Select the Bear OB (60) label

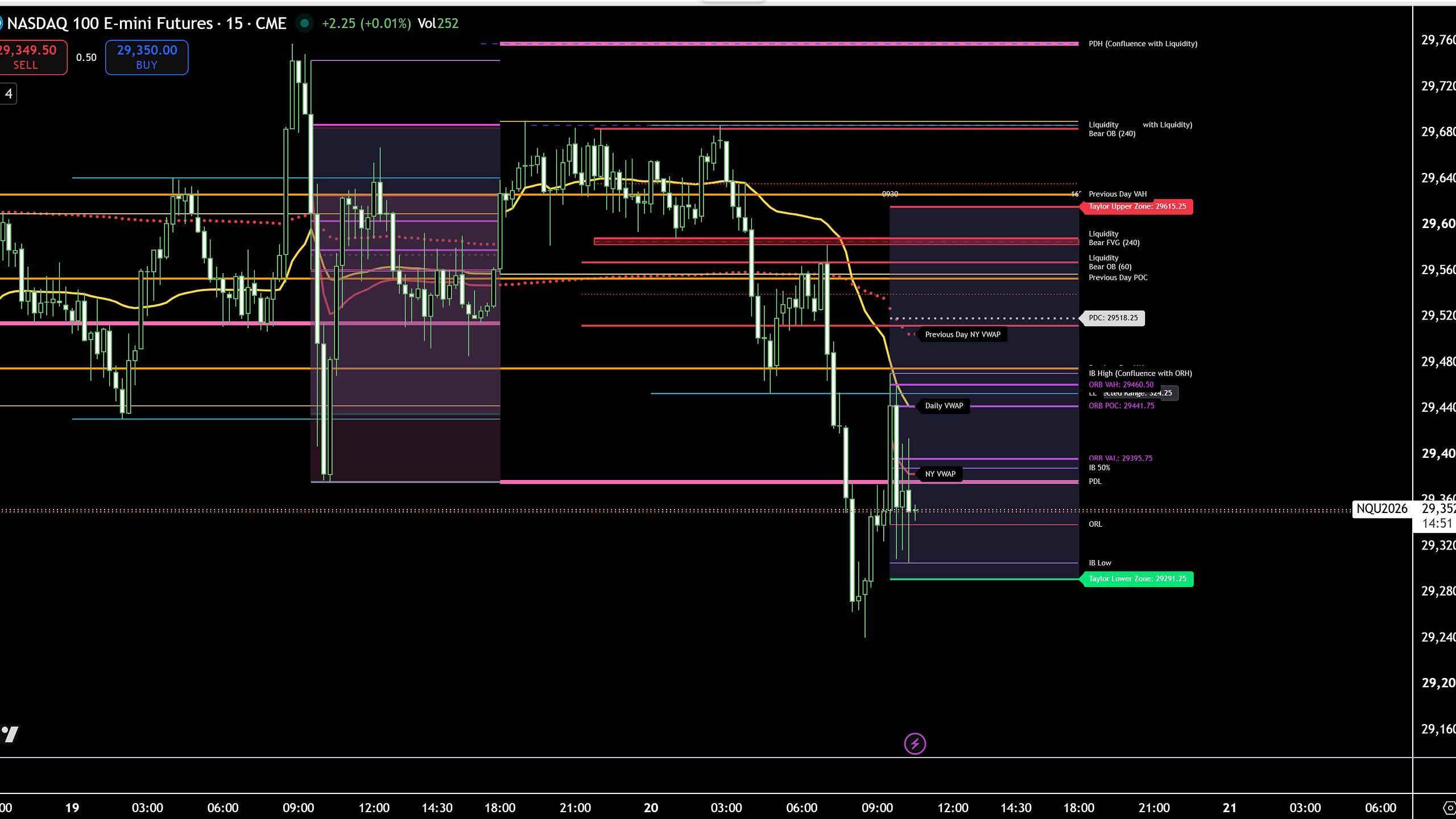point(1110,267)
